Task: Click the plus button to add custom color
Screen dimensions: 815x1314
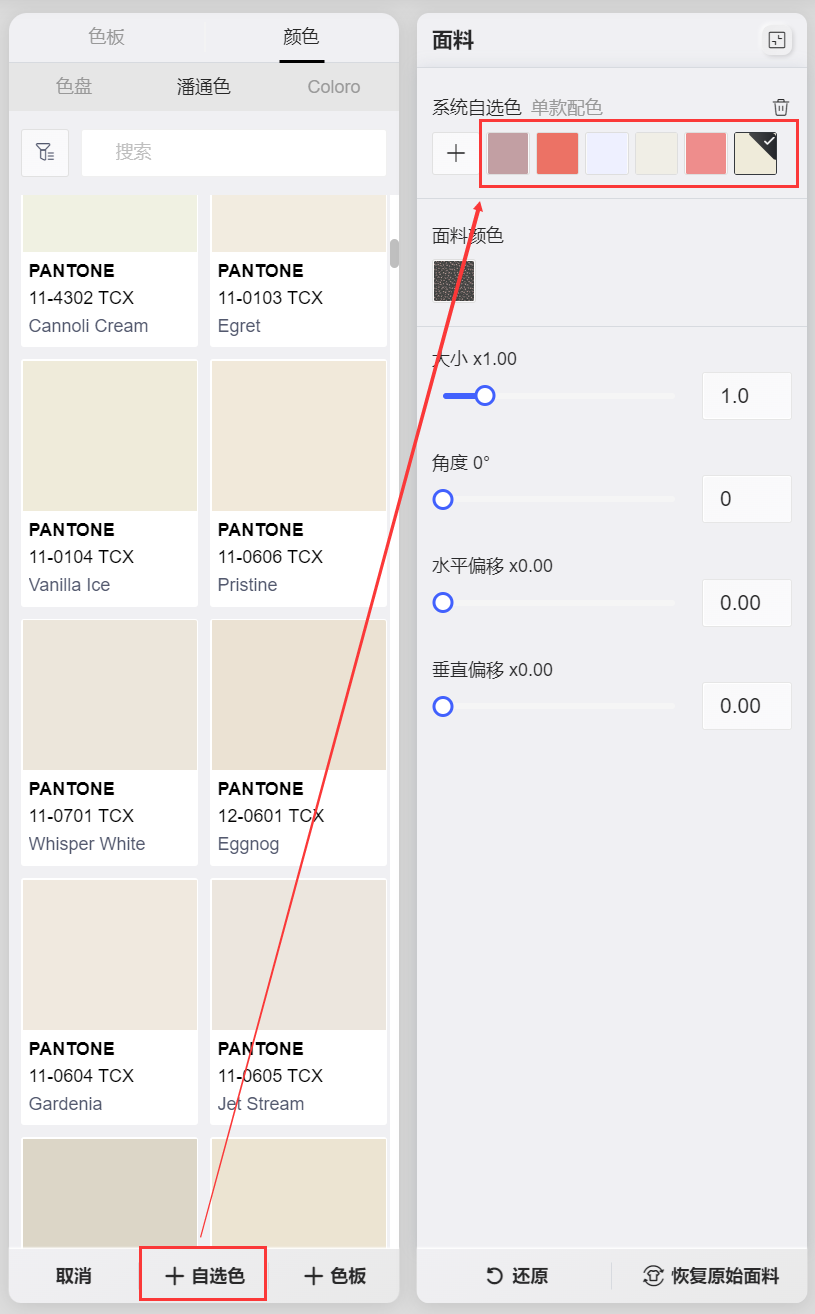Action: [456, 153]
